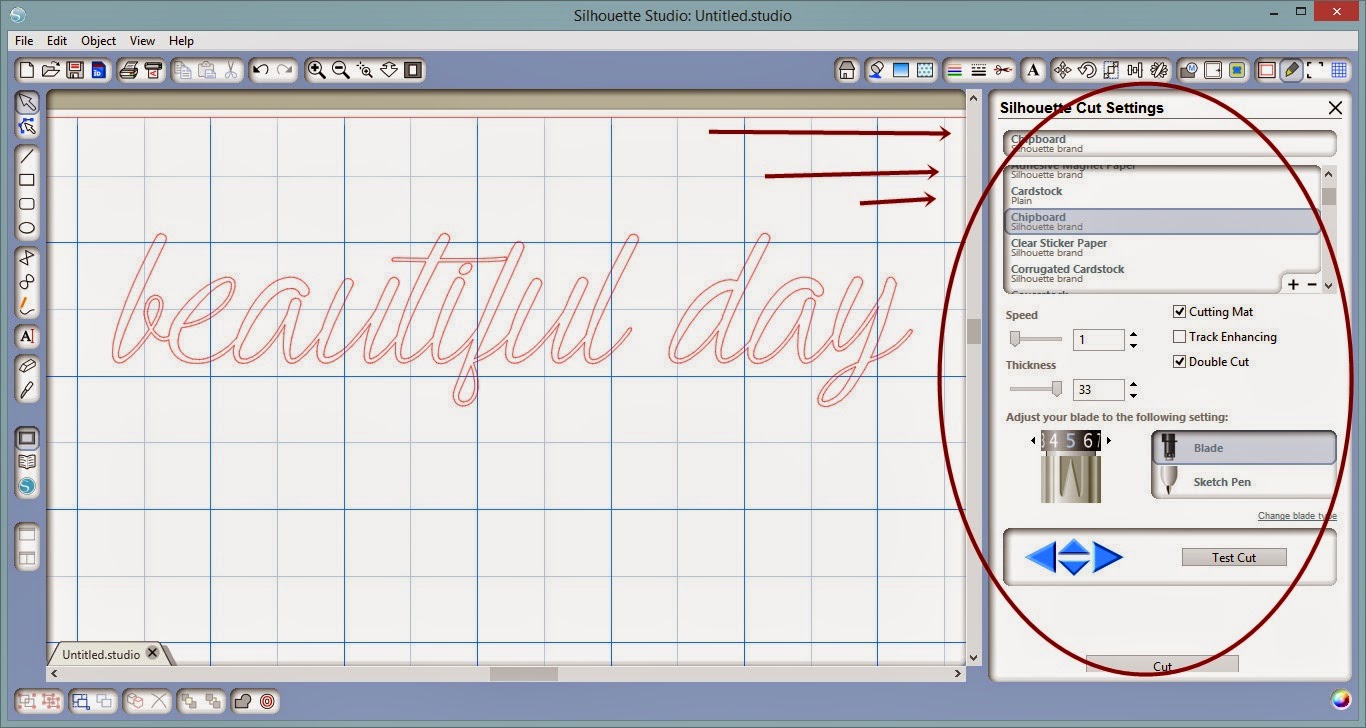Screen dimensions: 1366x728
Task: Remove a material type with minus button
Action: click(1312, 285)
